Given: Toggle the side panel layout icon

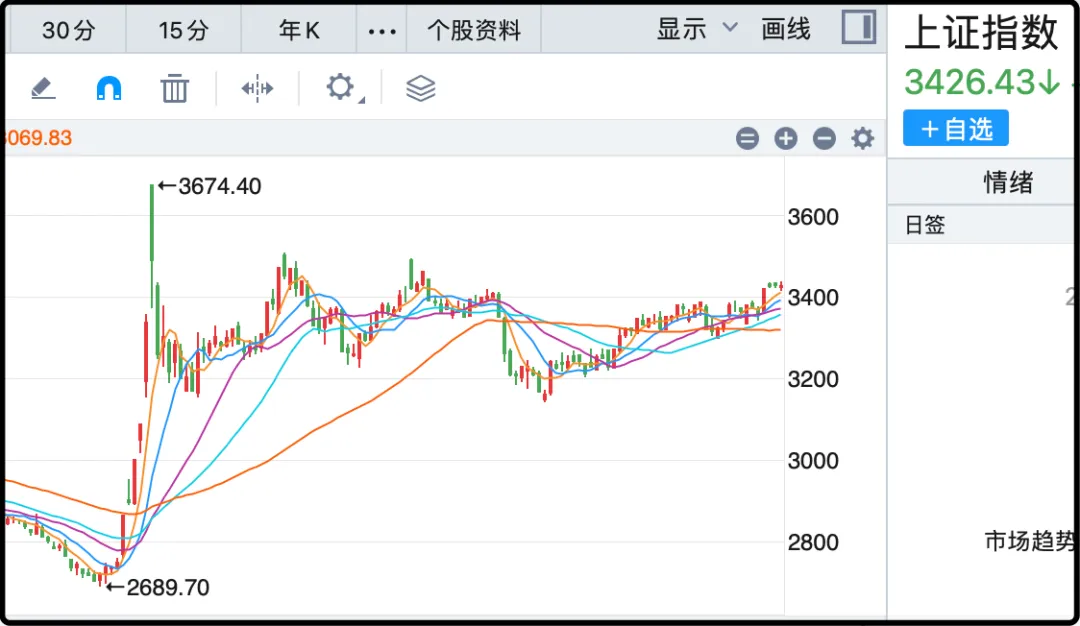Looking at the screenshot, I should pyautogui.click(x=858, y=28).
